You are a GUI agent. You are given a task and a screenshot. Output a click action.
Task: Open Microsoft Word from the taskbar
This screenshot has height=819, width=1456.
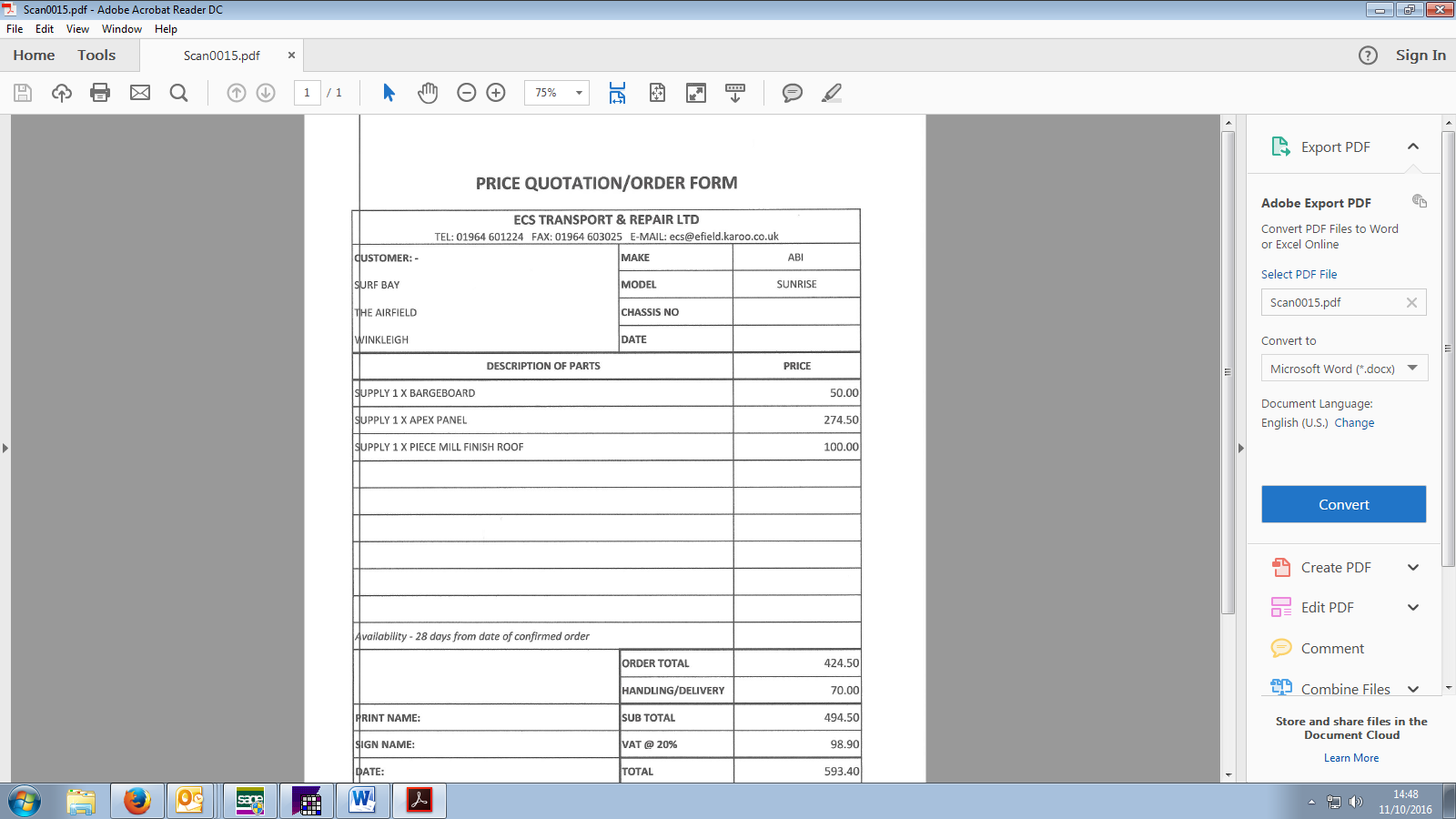[363, 802]
